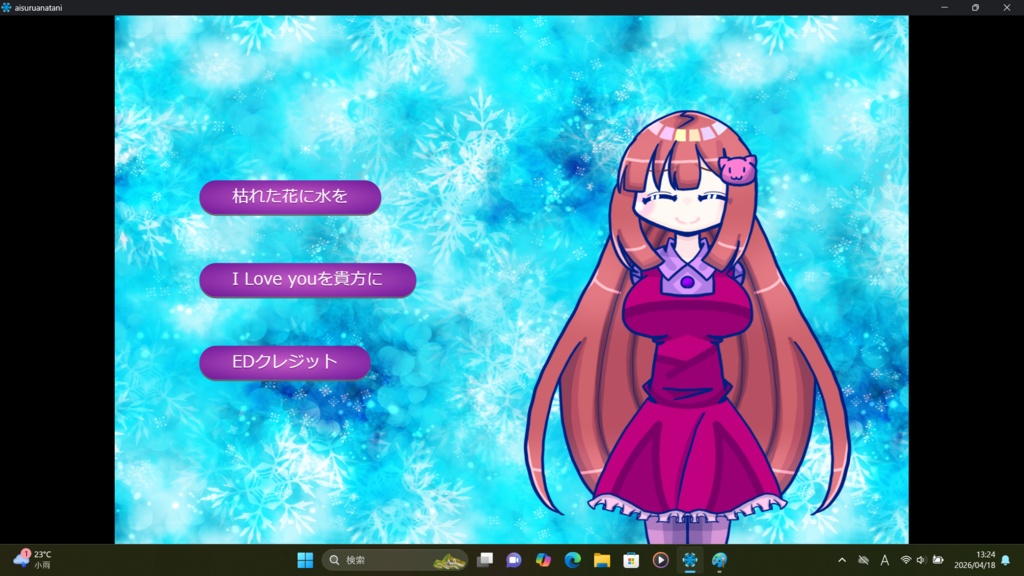Viewport: 1024px width, 576px height.
Task: Expand hidden system tray icons
Action: [x=842, y=561]
